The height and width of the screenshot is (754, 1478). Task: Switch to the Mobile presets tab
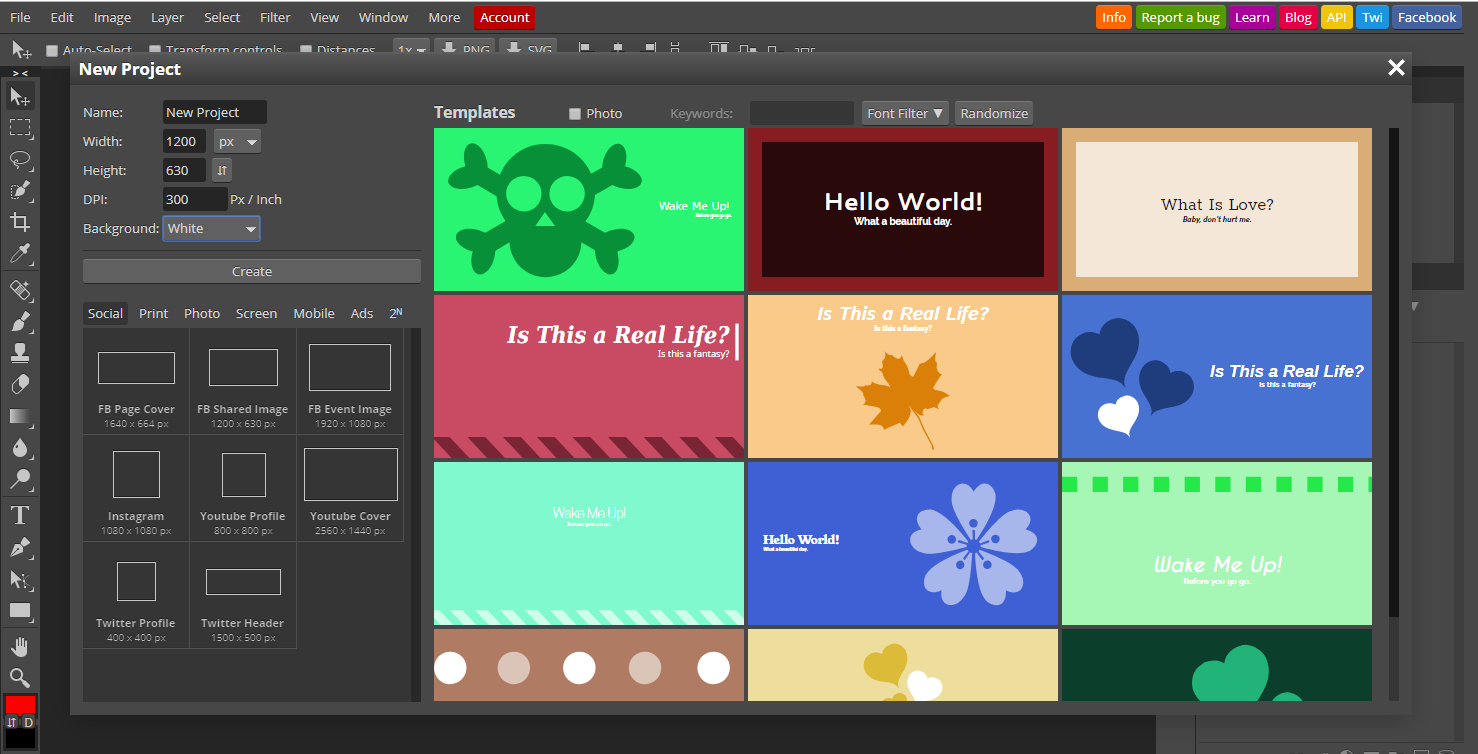coord(314,313)
